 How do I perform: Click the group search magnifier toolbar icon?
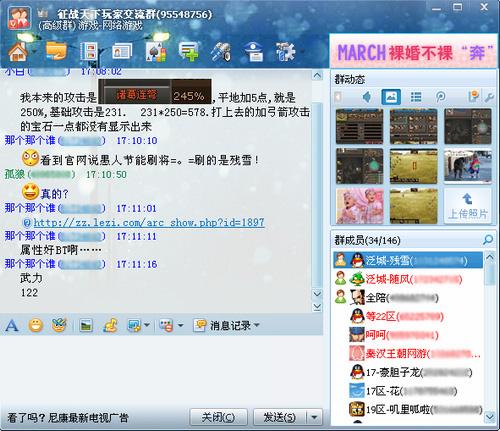(221, 52)
